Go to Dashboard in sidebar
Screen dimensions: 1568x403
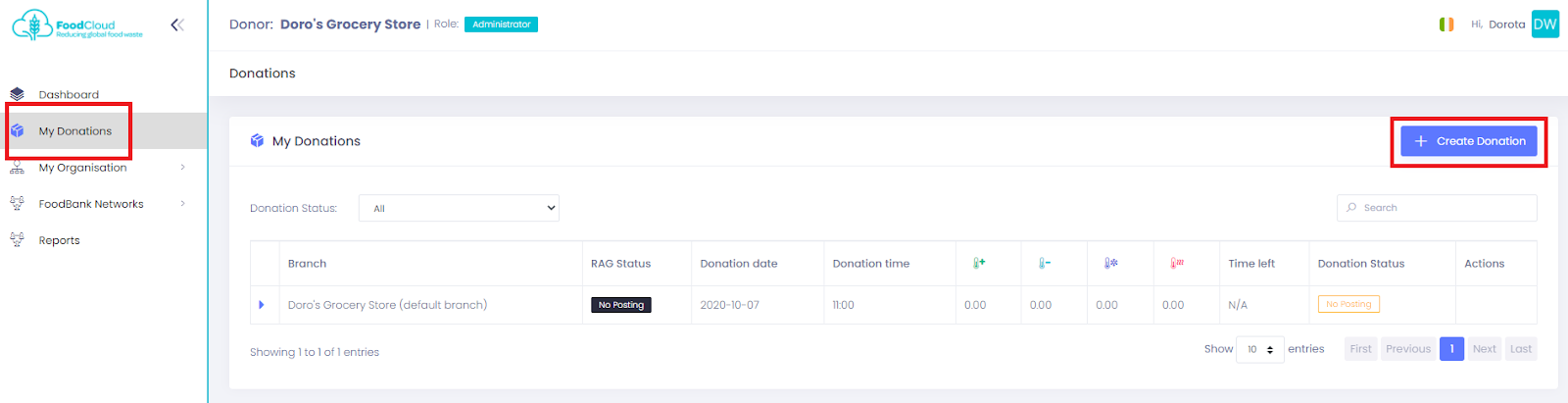[x=69, y=95]
